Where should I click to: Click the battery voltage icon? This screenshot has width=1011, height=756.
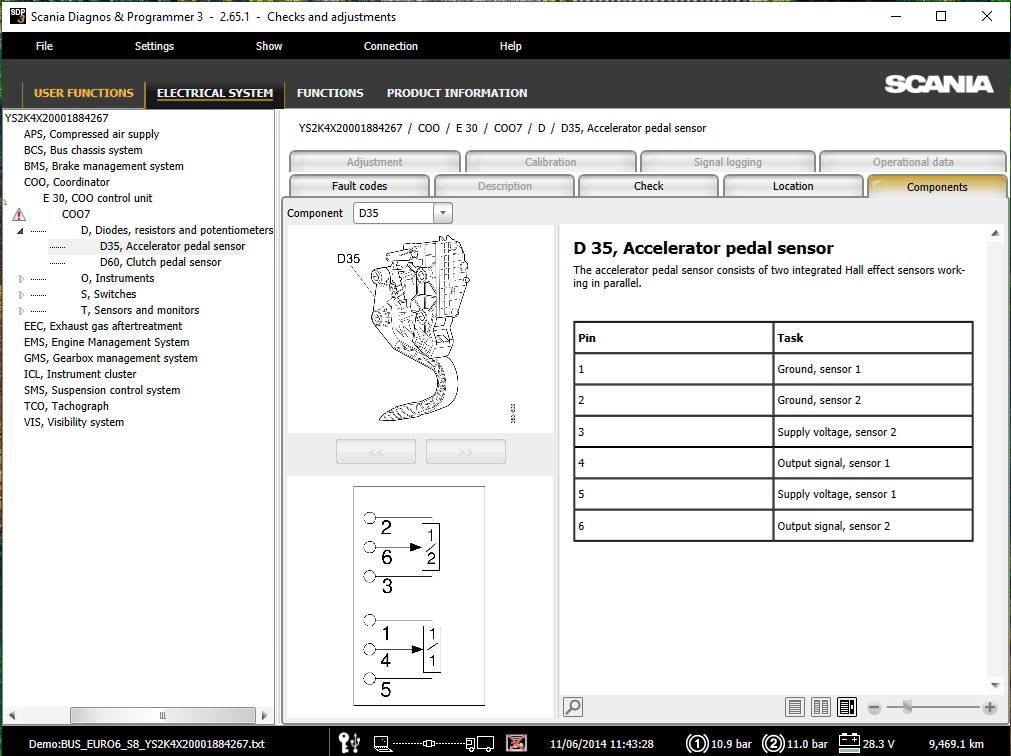[x=849, y=742]
